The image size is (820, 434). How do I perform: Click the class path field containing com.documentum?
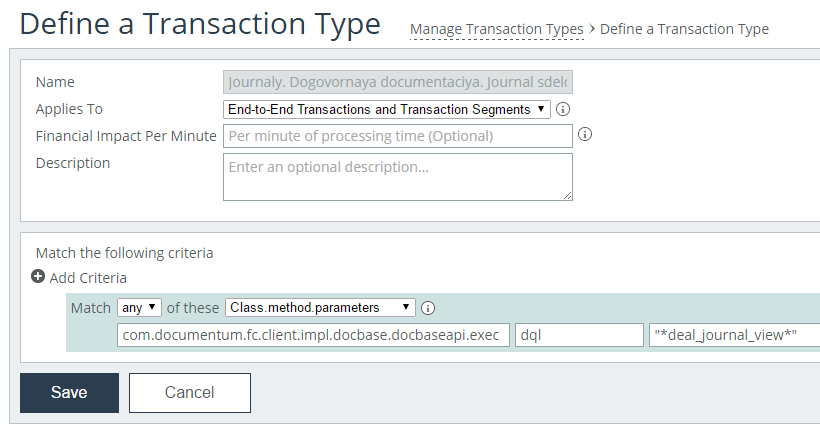(313, 335)
